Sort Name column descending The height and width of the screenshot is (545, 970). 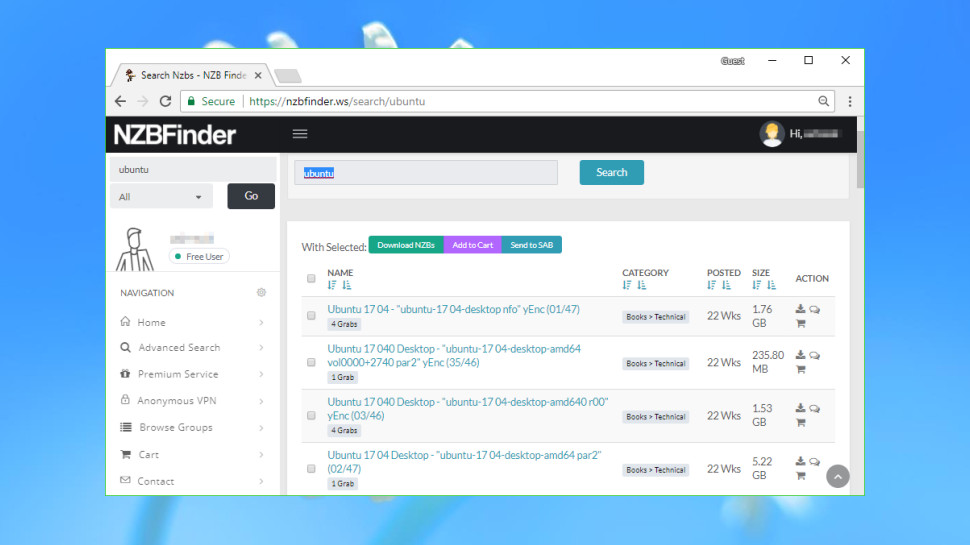[x=332, y=285]
